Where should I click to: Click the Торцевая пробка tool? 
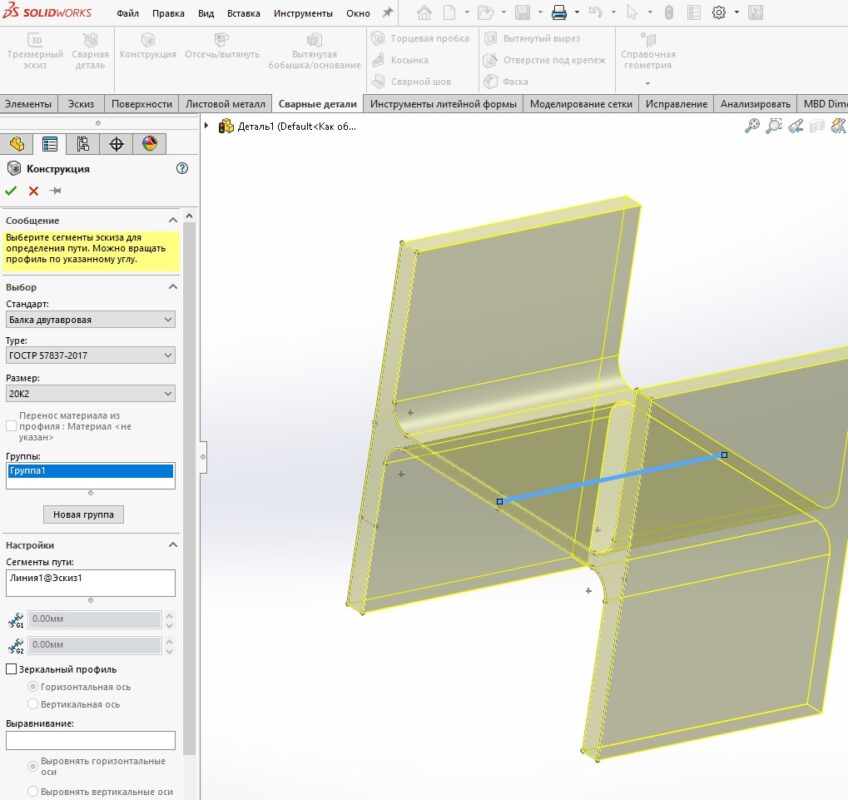pyautogui.click(x=420, y=38)
